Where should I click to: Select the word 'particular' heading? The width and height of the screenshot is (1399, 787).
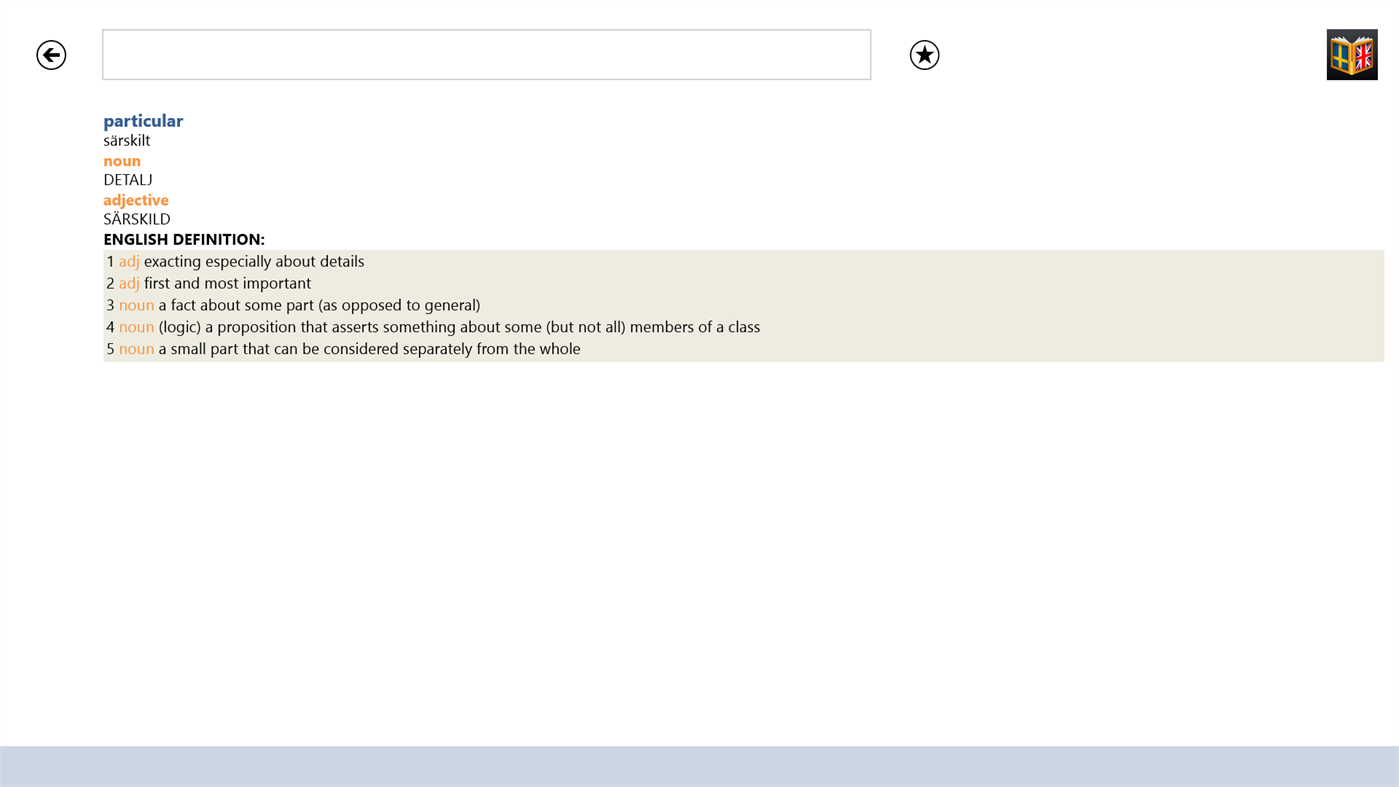click(143, 118)
